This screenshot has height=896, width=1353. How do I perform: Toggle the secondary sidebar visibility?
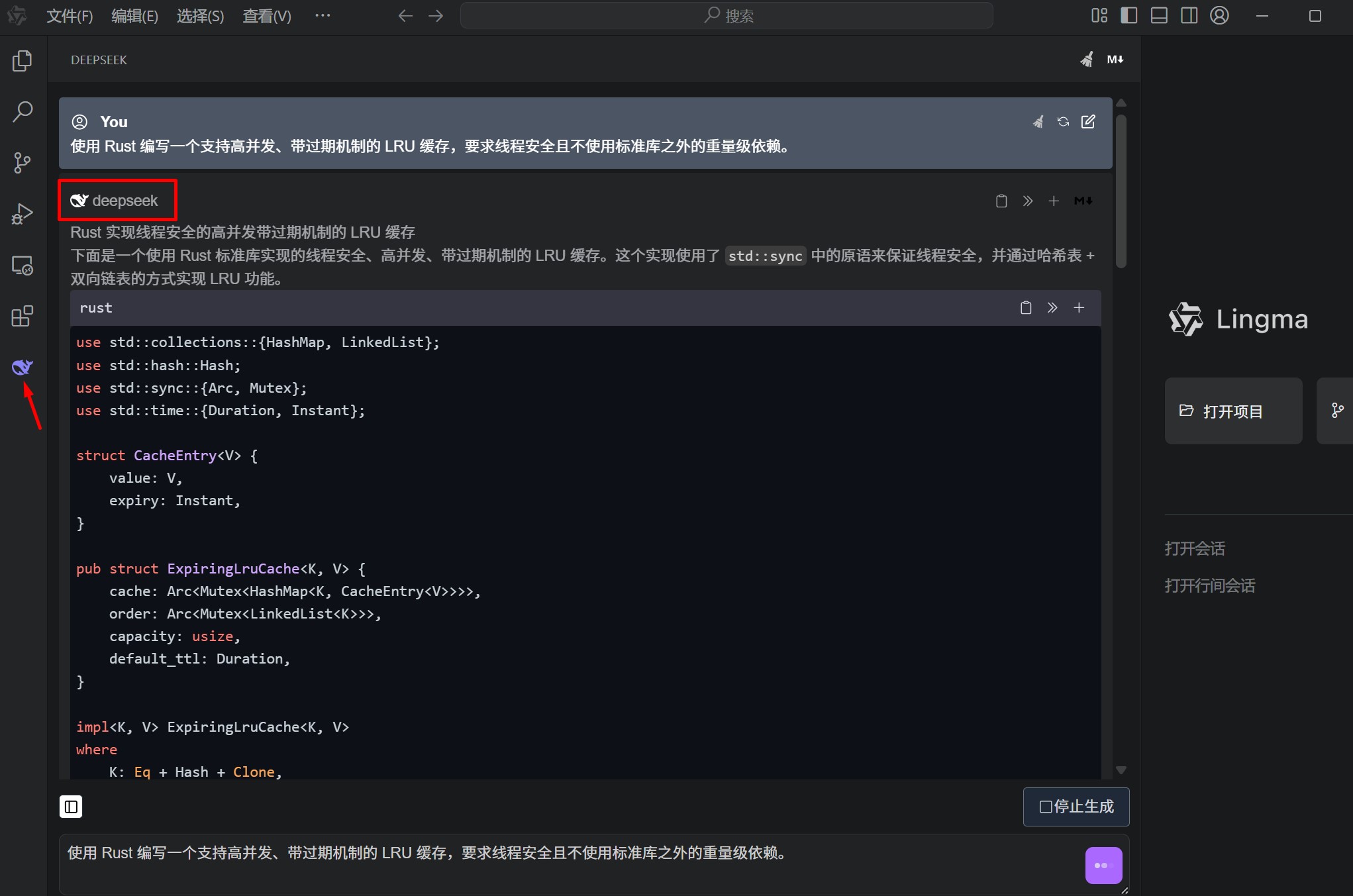[1189, 15]
